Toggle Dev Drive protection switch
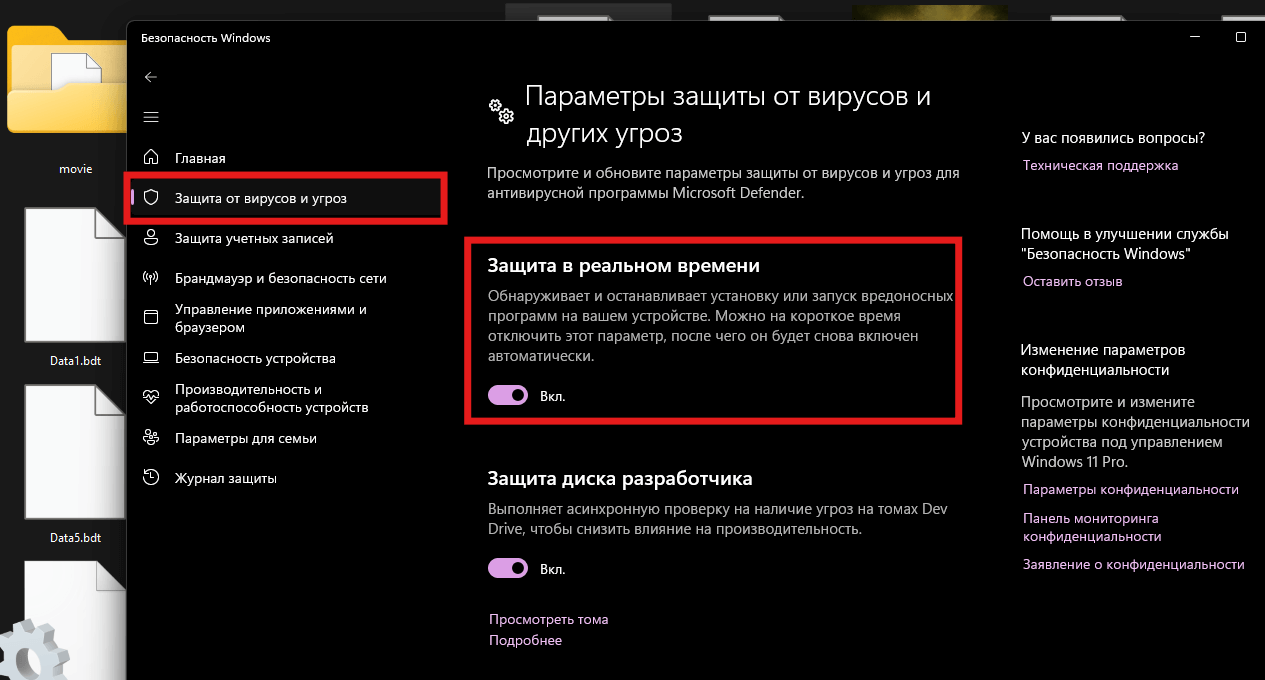 coord(508,569)
